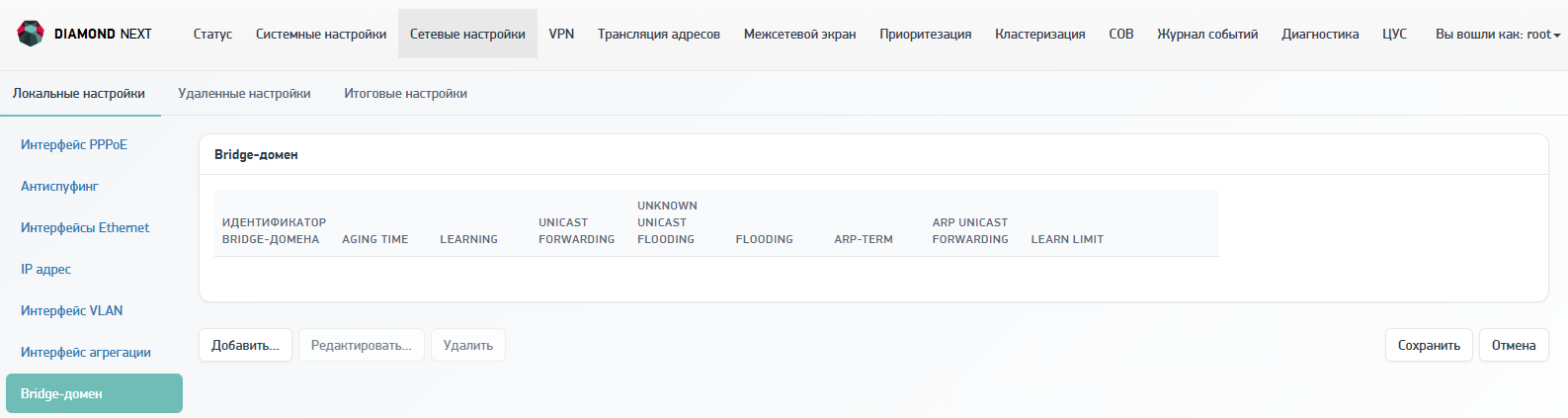Screen dimensions: 1568x418
Task: Click the ARP-Term column header
Action: [864, 239]
